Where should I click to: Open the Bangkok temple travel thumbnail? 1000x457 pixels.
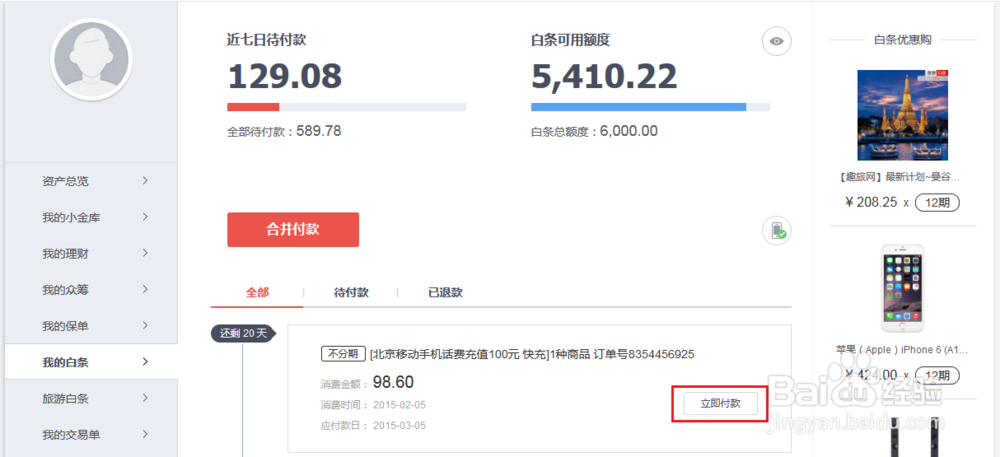tap(902, 115)
